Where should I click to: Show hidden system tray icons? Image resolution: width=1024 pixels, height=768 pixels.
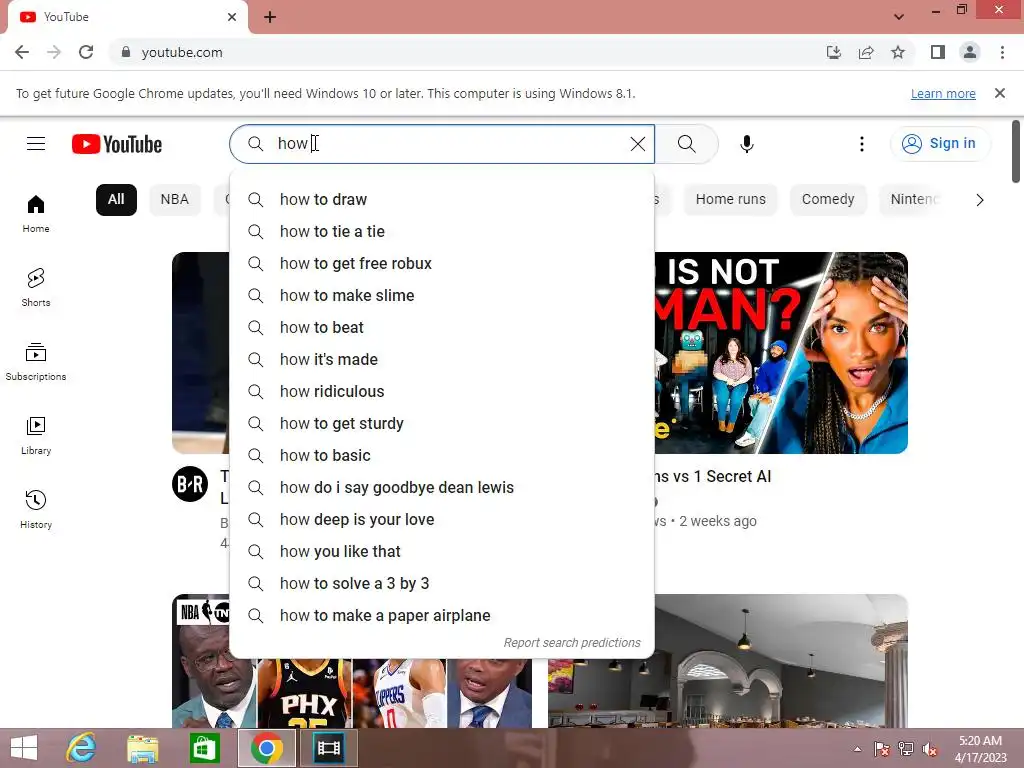(857, 749)
